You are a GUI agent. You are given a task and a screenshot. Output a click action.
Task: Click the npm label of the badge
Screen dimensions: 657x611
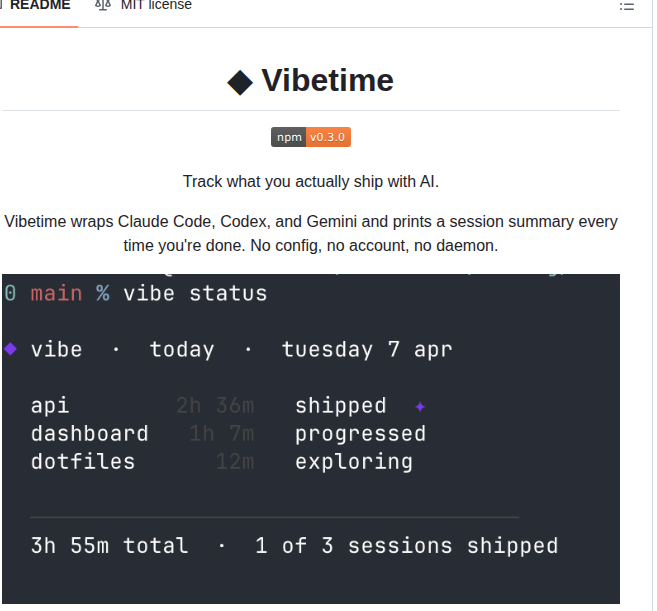tap(289, 137)
